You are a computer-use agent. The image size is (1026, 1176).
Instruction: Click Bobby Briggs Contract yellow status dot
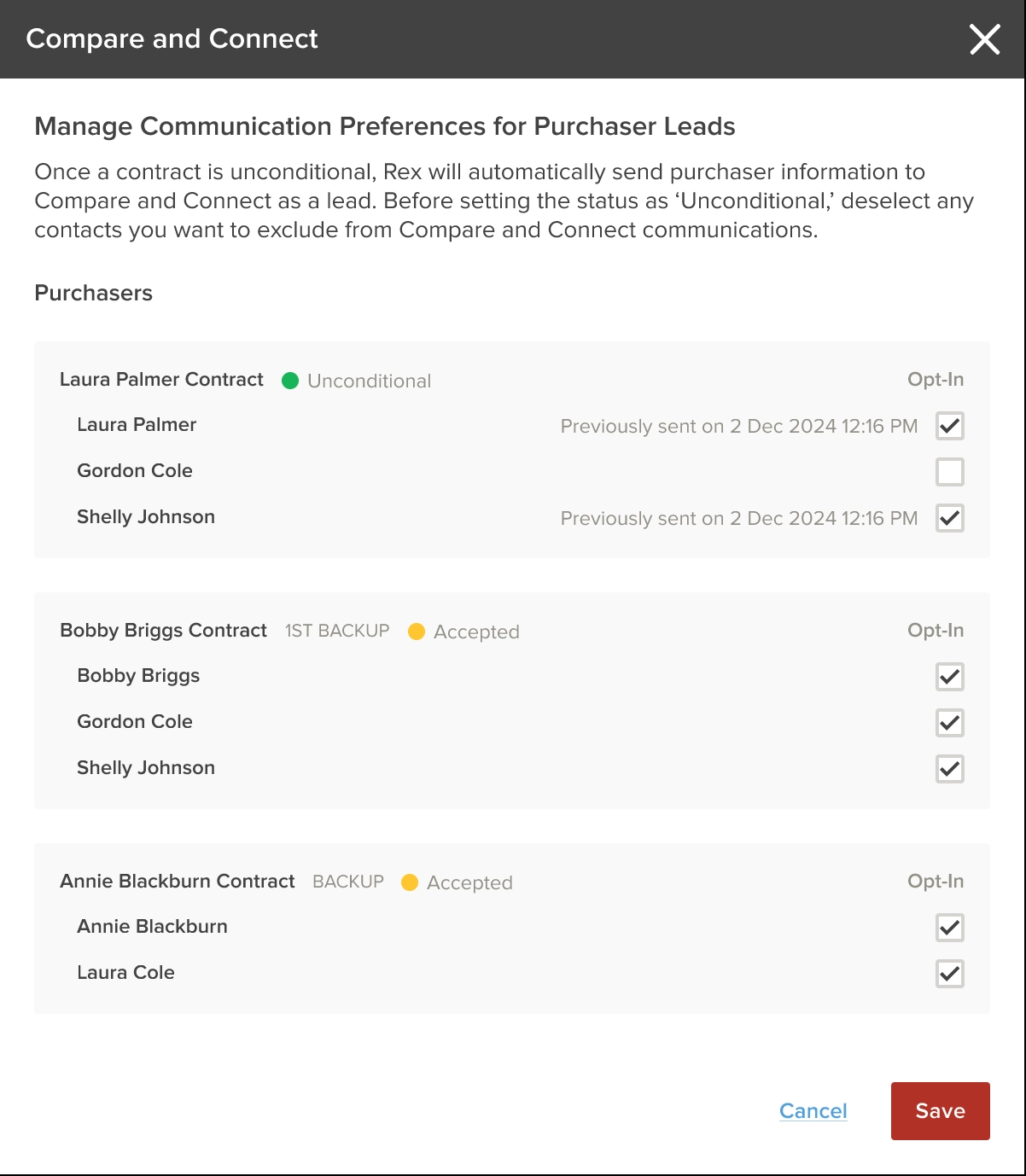point(417,632)
